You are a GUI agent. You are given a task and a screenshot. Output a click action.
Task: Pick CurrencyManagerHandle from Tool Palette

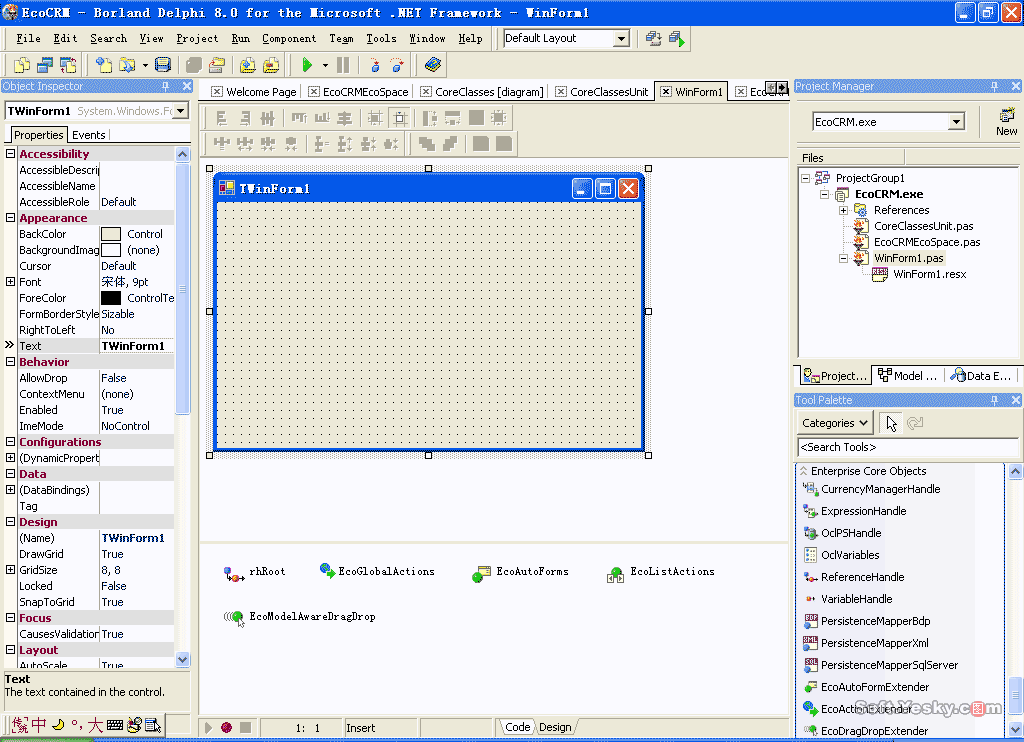[880, 489]
